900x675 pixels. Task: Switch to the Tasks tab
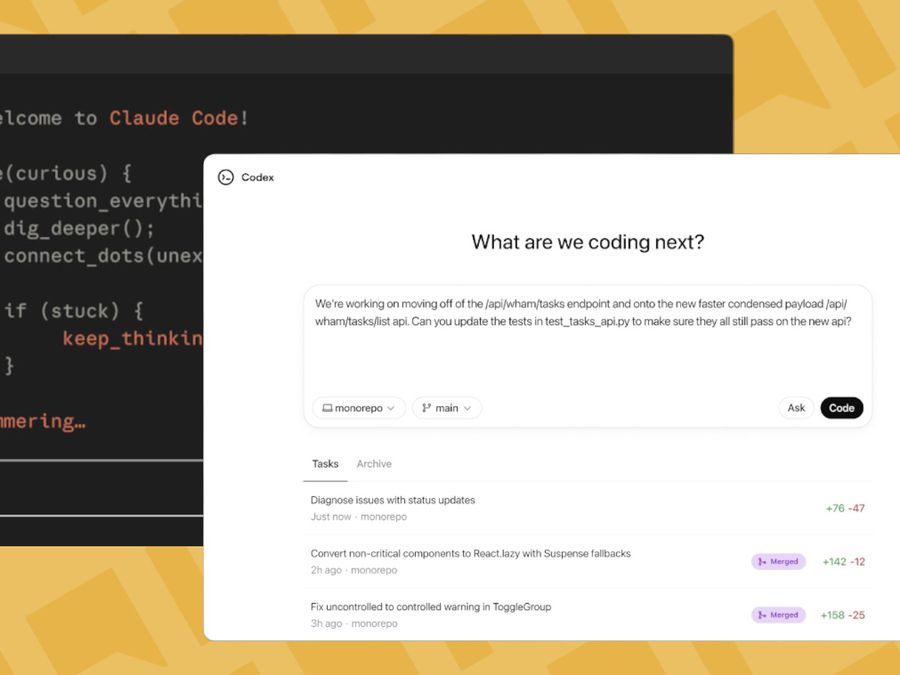[x=325, y=464]
